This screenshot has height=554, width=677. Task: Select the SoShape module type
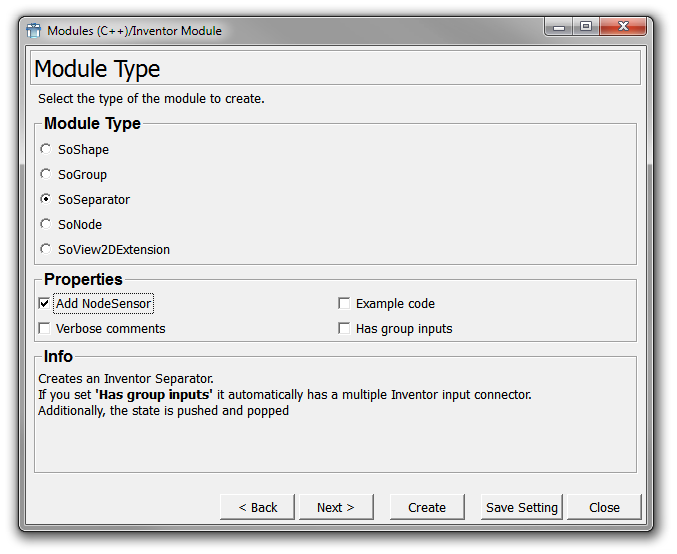click(x=45, y=149)
